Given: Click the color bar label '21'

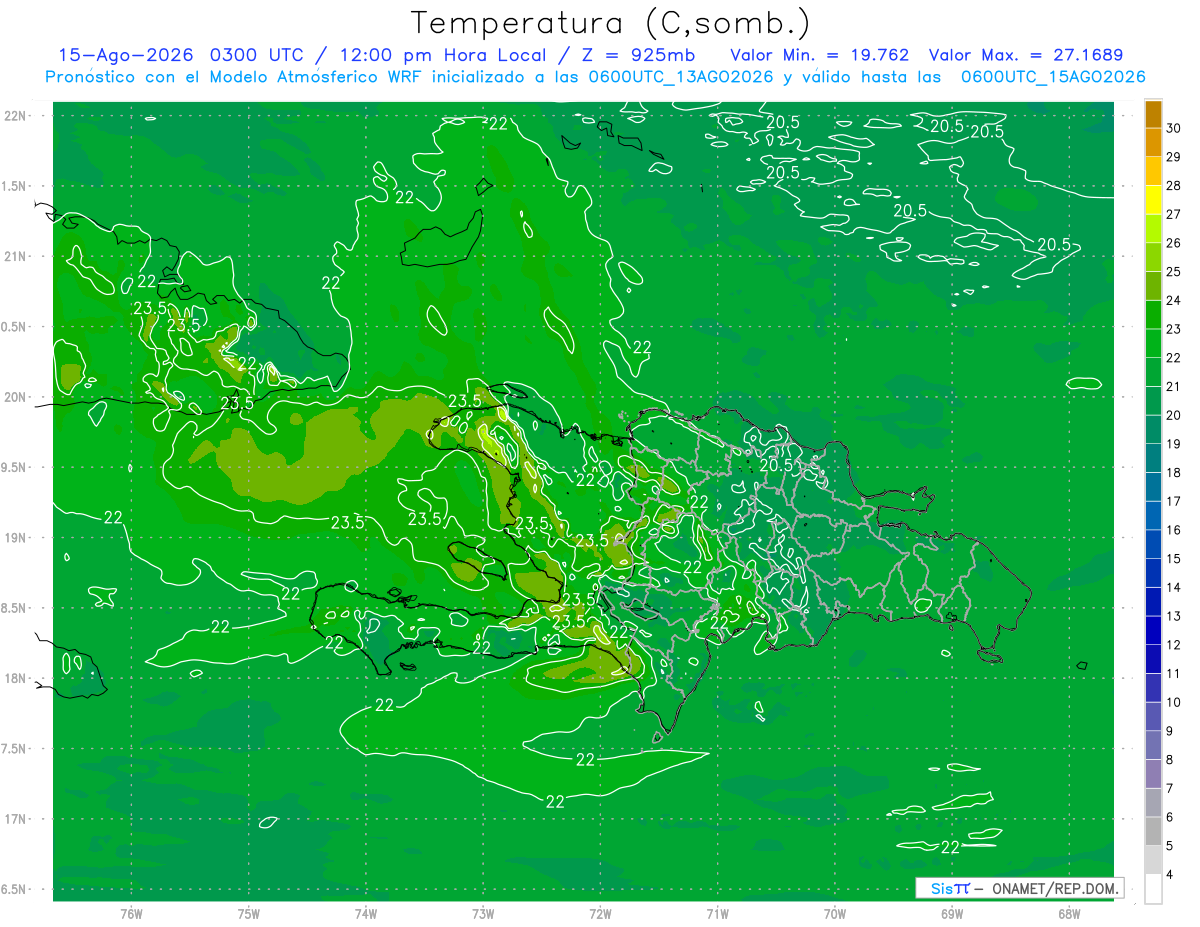Looking at the screenshot, I should (x=1174, y=386).
